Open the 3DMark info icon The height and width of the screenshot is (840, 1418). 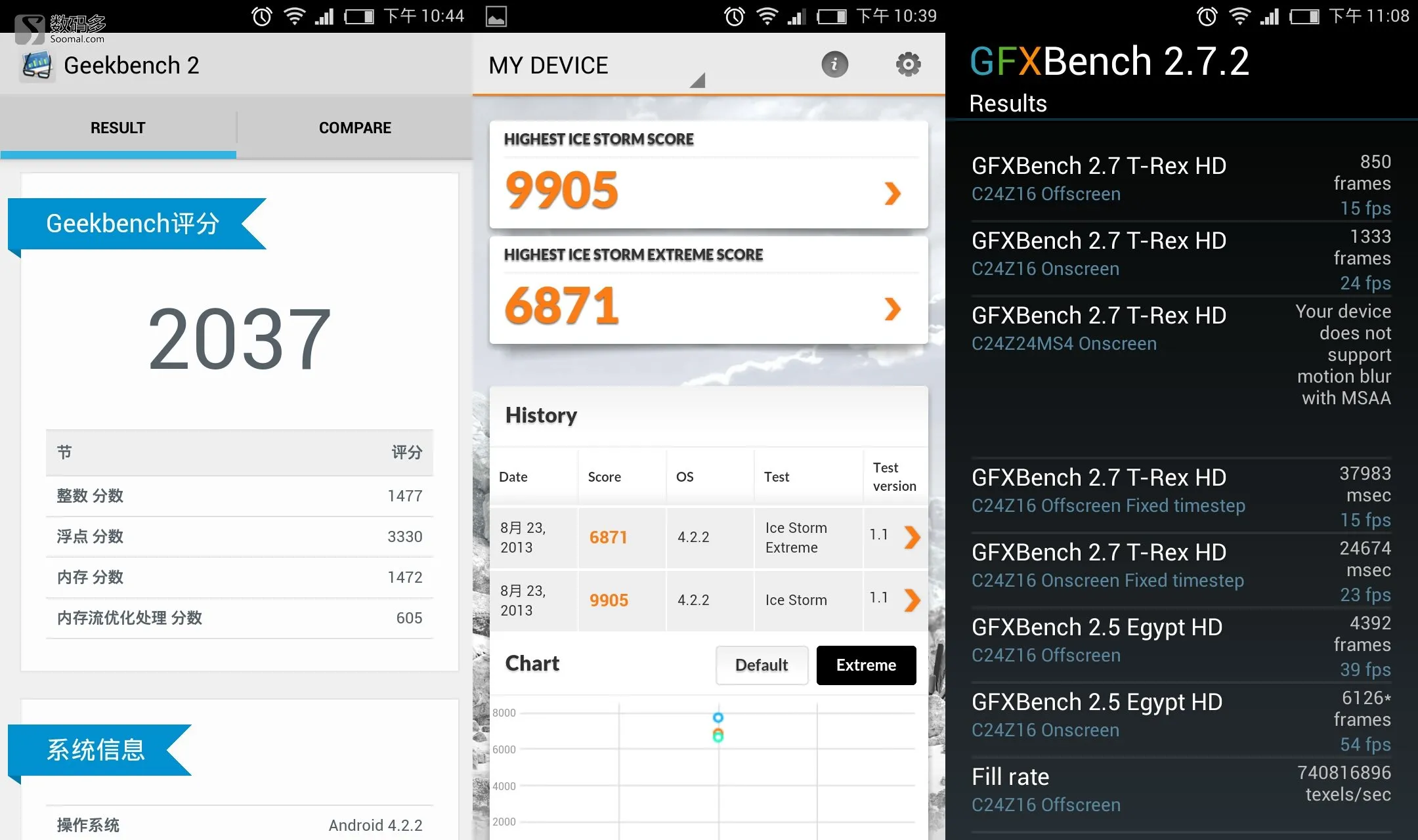834,64
